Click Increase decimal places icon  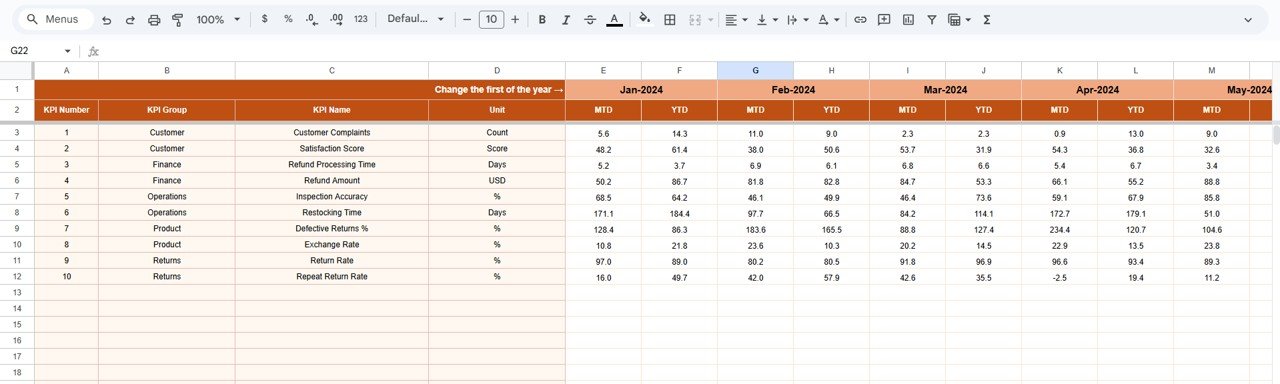click(x=336, y=19)
